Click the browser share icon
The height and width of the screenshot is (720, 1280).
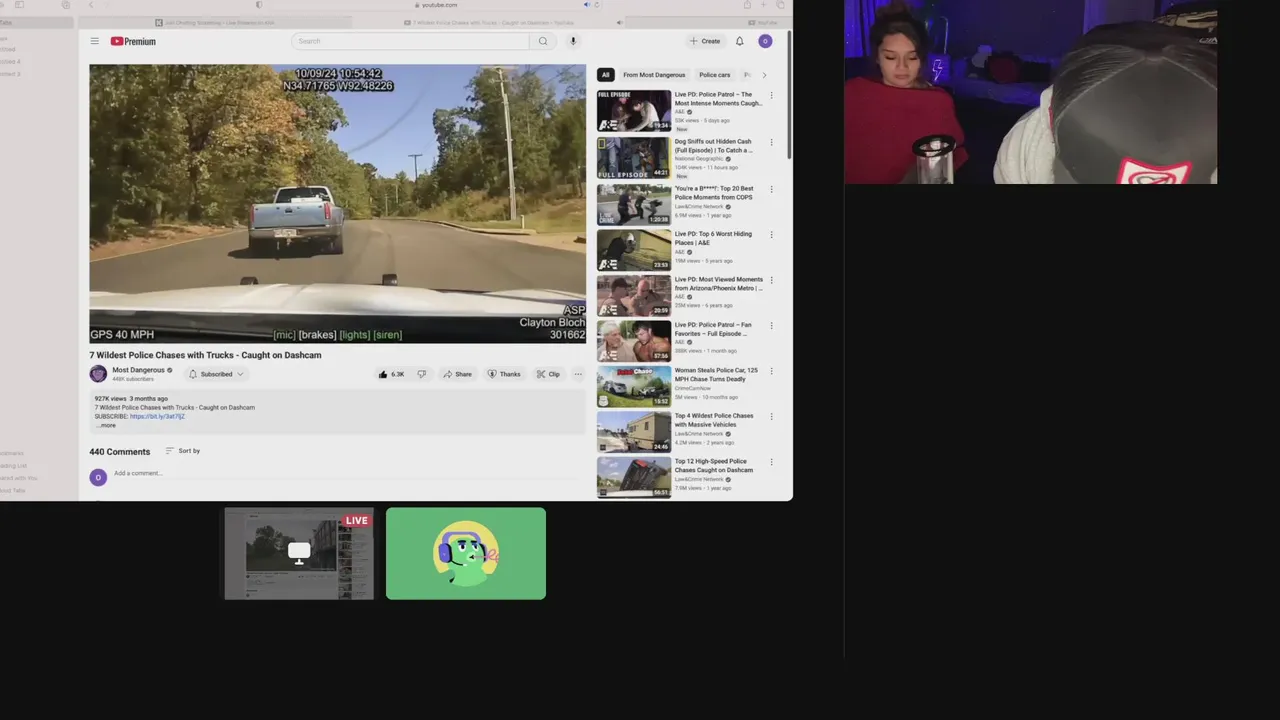746,5
